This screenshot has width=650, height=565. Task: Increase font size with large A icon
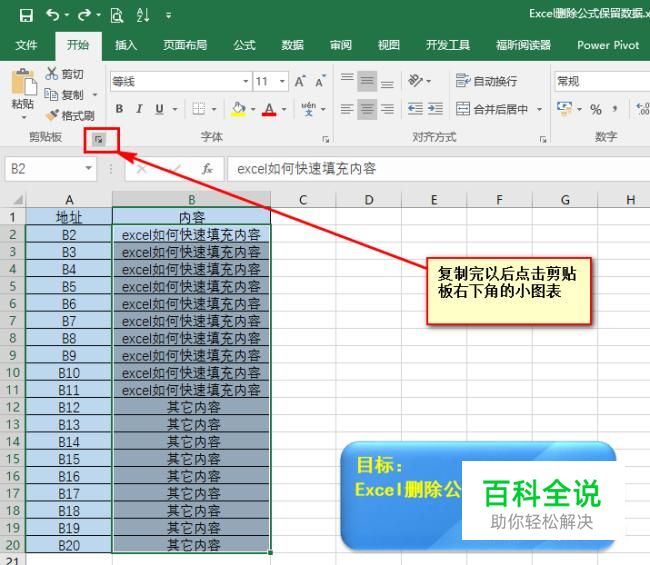point(300,81)
